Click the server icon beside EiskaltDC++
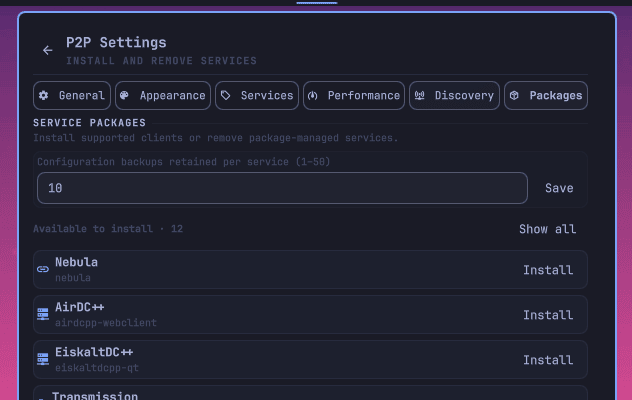Viewport: 632px width, 400px height. (43, 359)
